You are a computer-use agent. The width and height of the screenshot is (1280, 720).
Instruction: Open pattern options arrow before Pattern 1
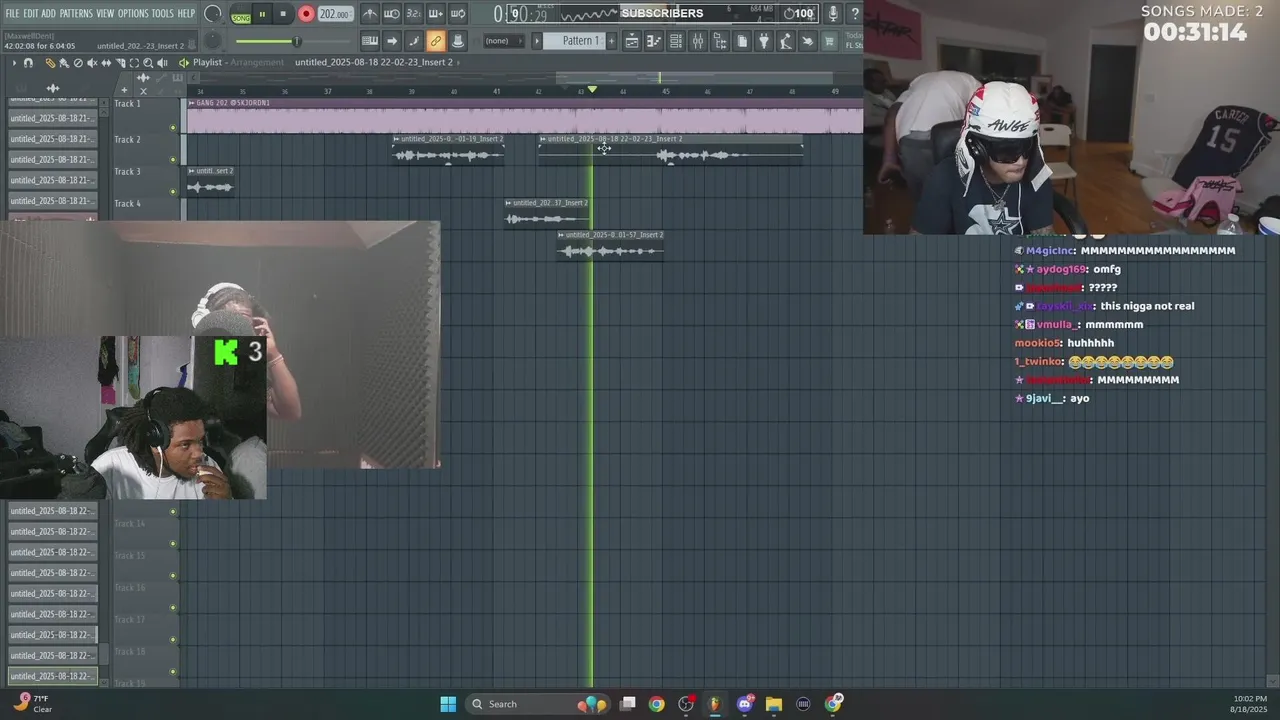[x=536, y=41]
